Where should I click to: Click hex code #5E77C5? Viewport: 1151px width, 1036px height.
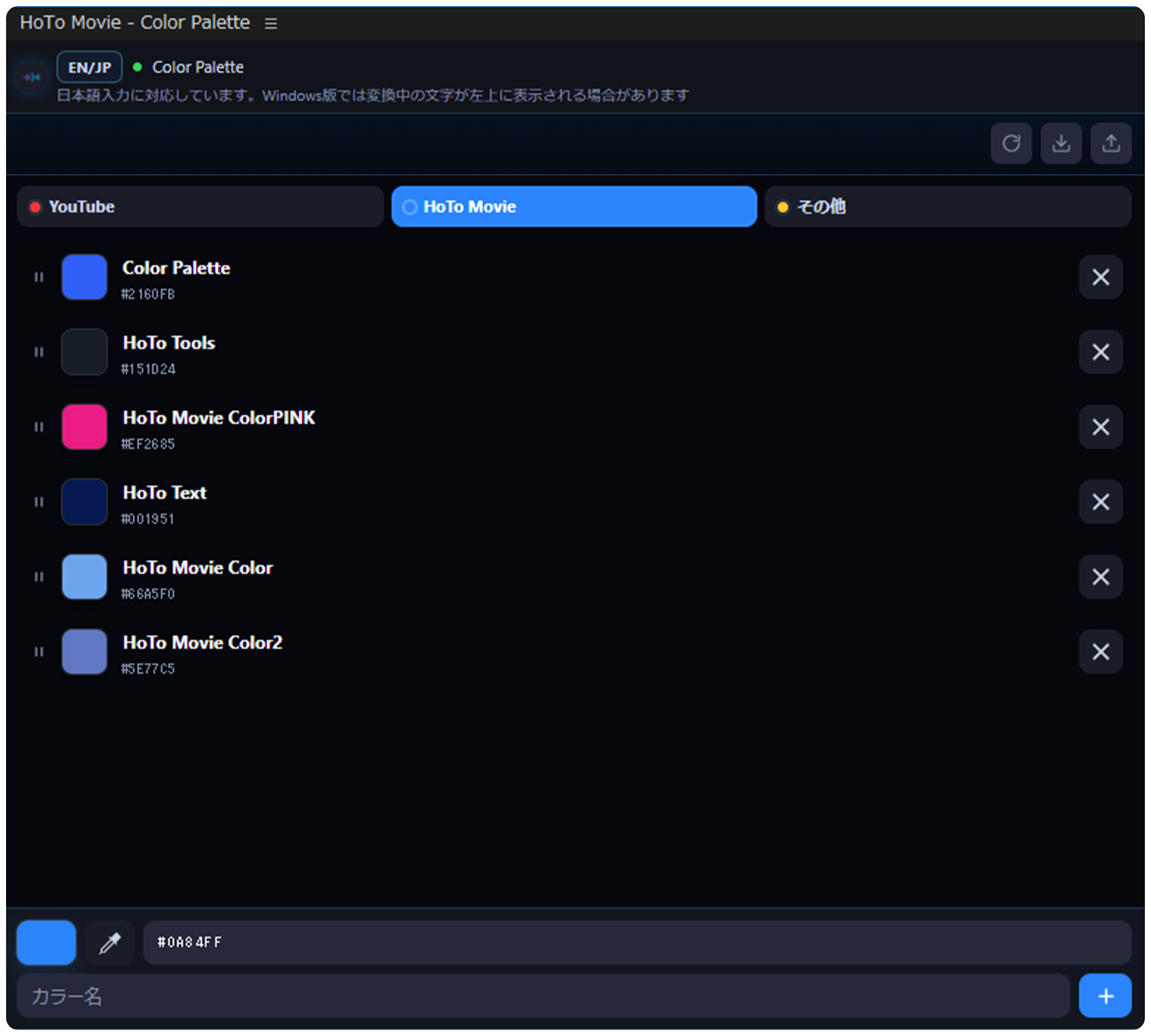[148, 669]
